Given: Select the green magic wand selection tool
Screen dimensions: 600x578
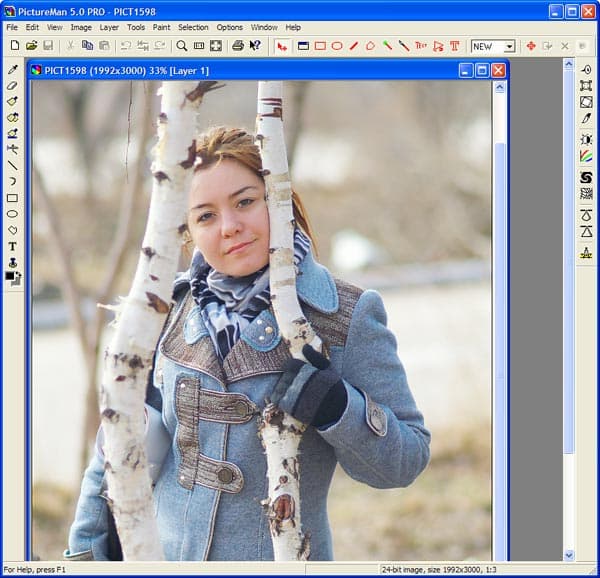Looking at the screenshot, I should [x=387, y=46].
